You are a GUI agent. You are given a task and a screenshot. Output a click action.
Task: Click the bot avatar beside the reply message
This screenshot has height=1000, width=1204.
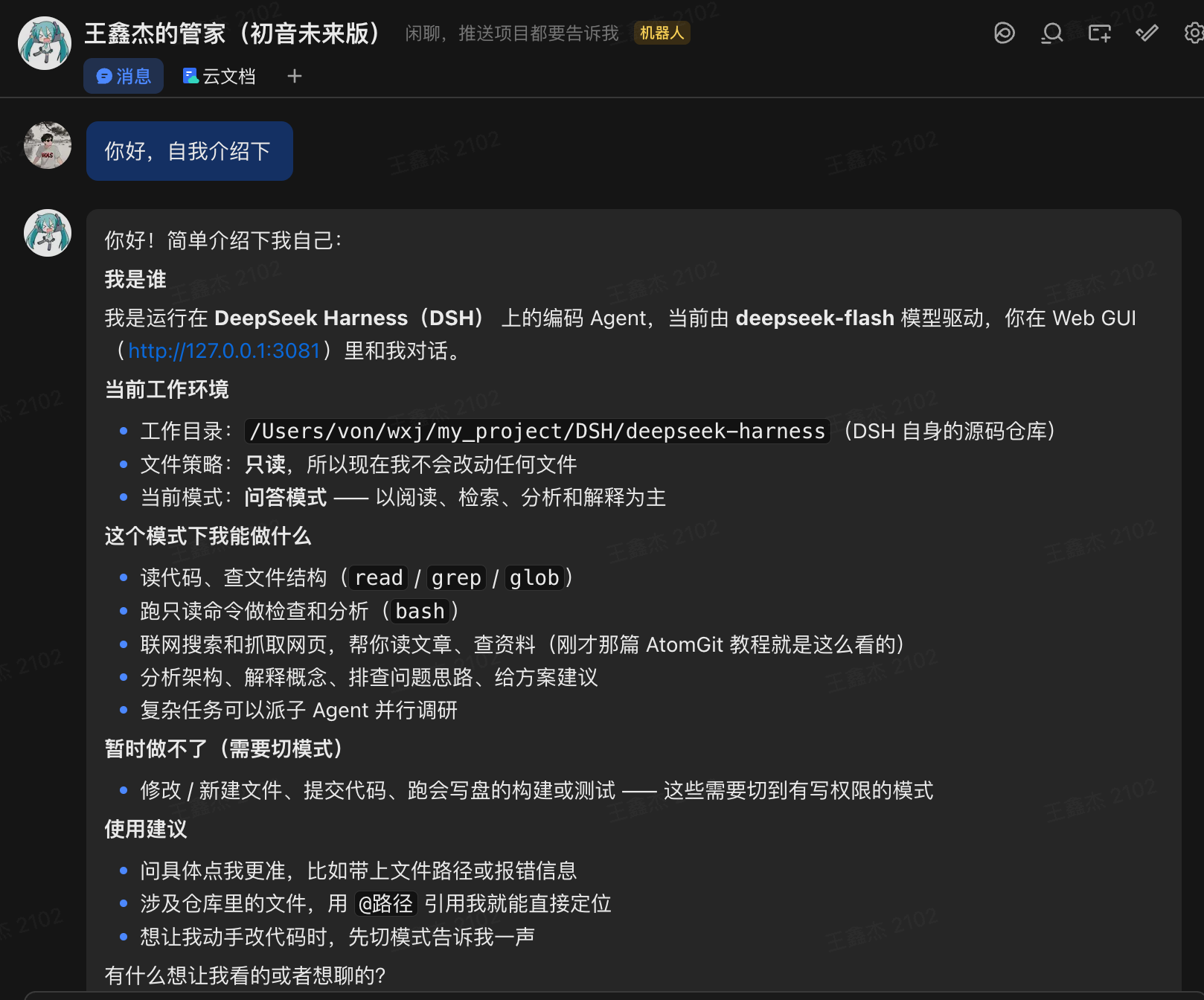48,233
